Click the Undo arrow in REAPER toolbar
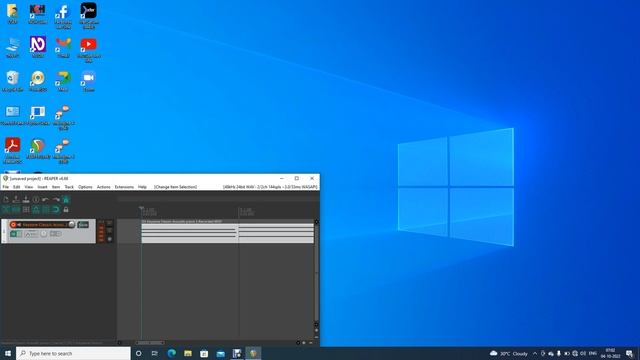The height and width of the screenshot is (360, 640). pyautogui.click(x=45, y=199)
